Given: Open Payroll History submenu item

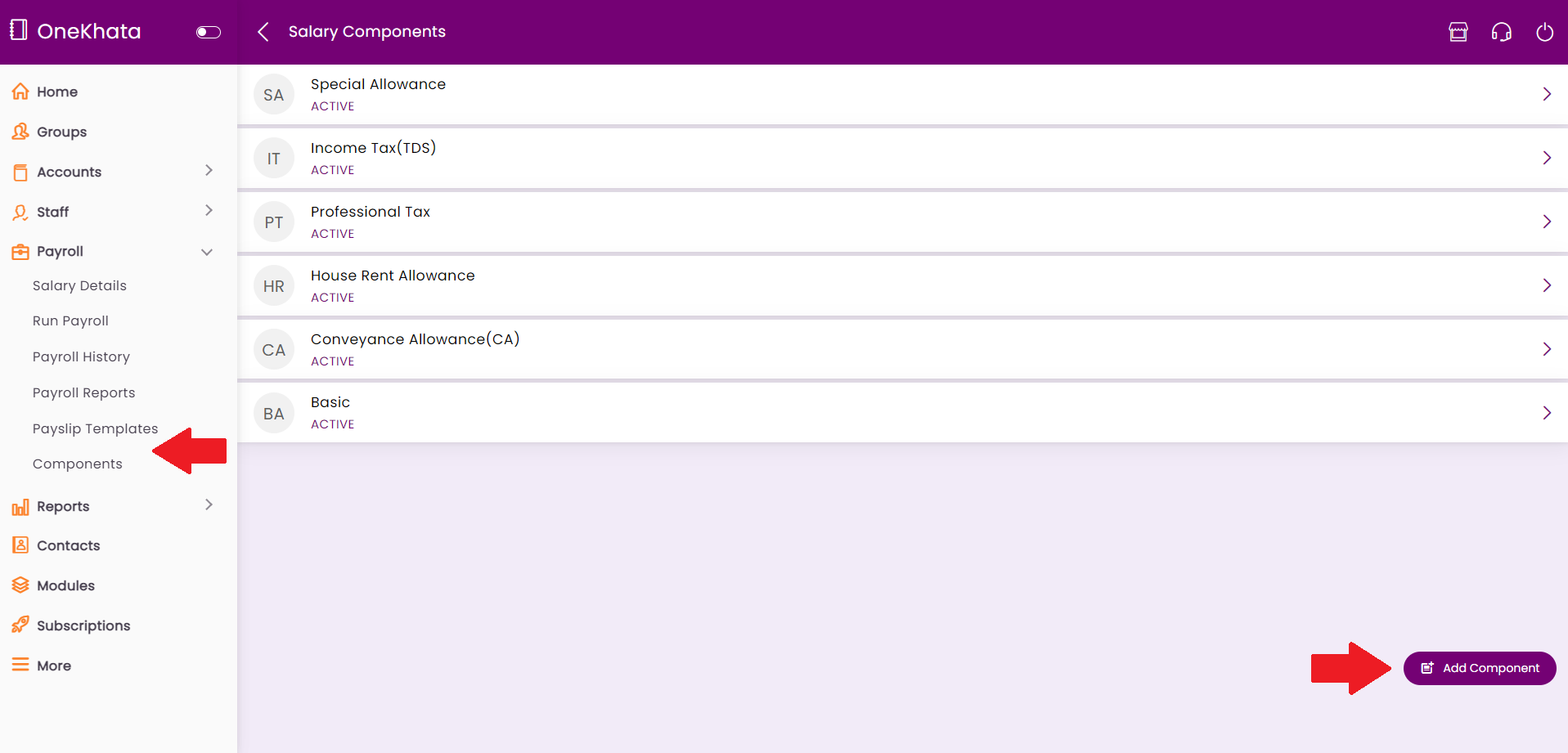Looking at the screenshot, I should click(x=81, y=356).
